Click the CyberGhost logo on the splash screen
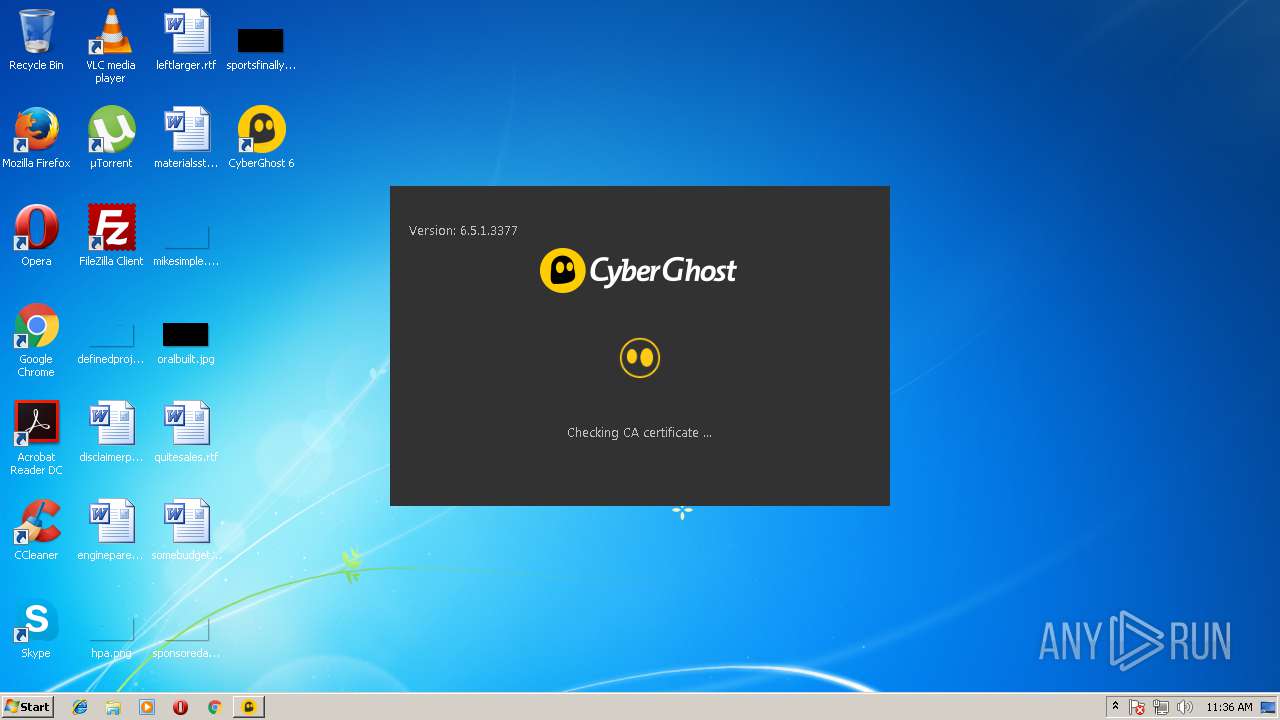The image size is (1280, 720). [639, 271]
